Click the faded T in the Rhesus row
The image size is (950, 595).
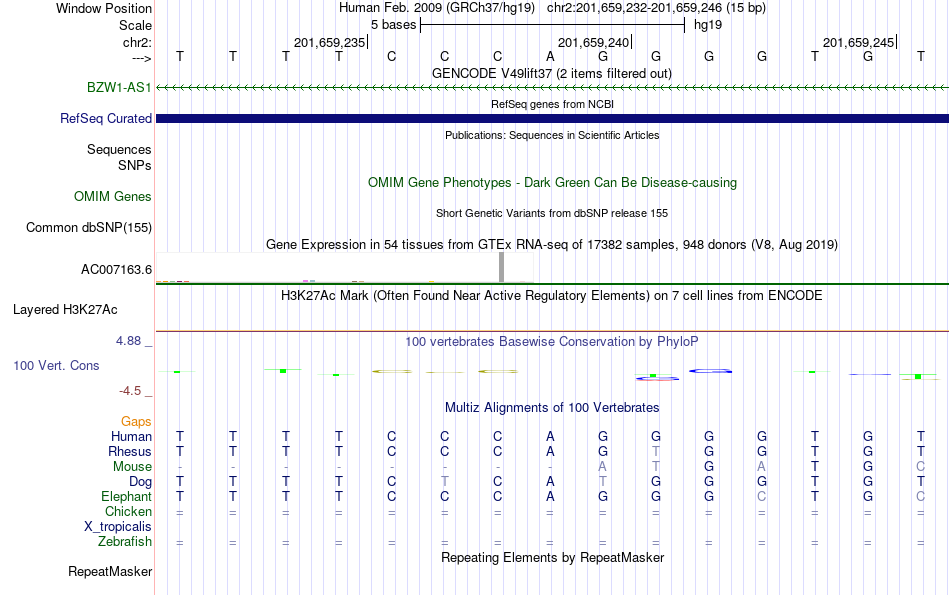(656, 451)
